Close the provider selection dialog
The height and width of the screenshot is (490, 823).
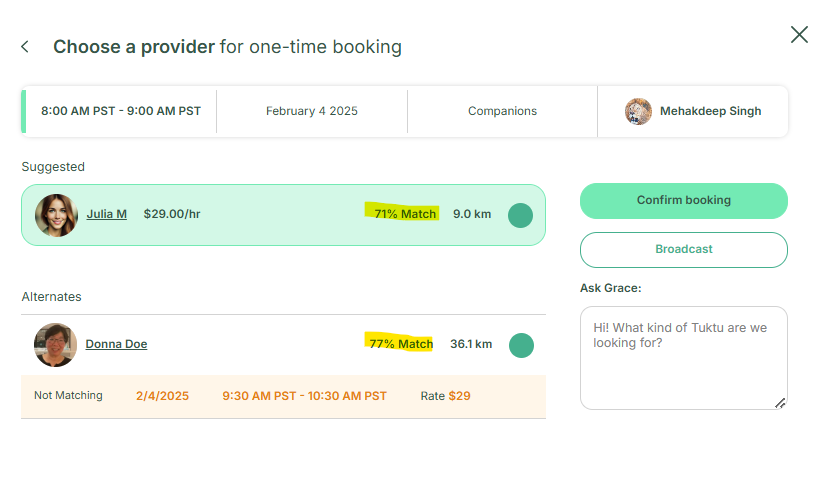click(799, 35)
